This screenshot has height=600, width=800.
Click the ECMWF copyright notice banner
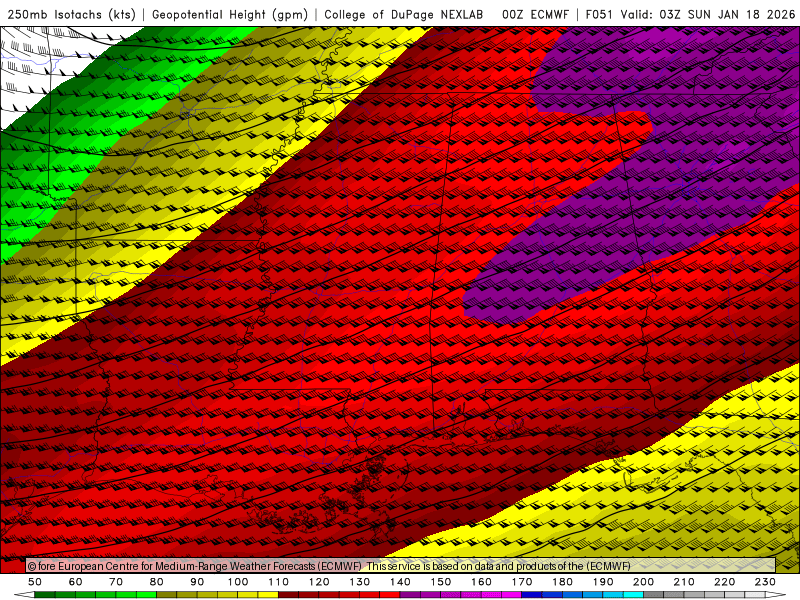(x=401, y=566)
